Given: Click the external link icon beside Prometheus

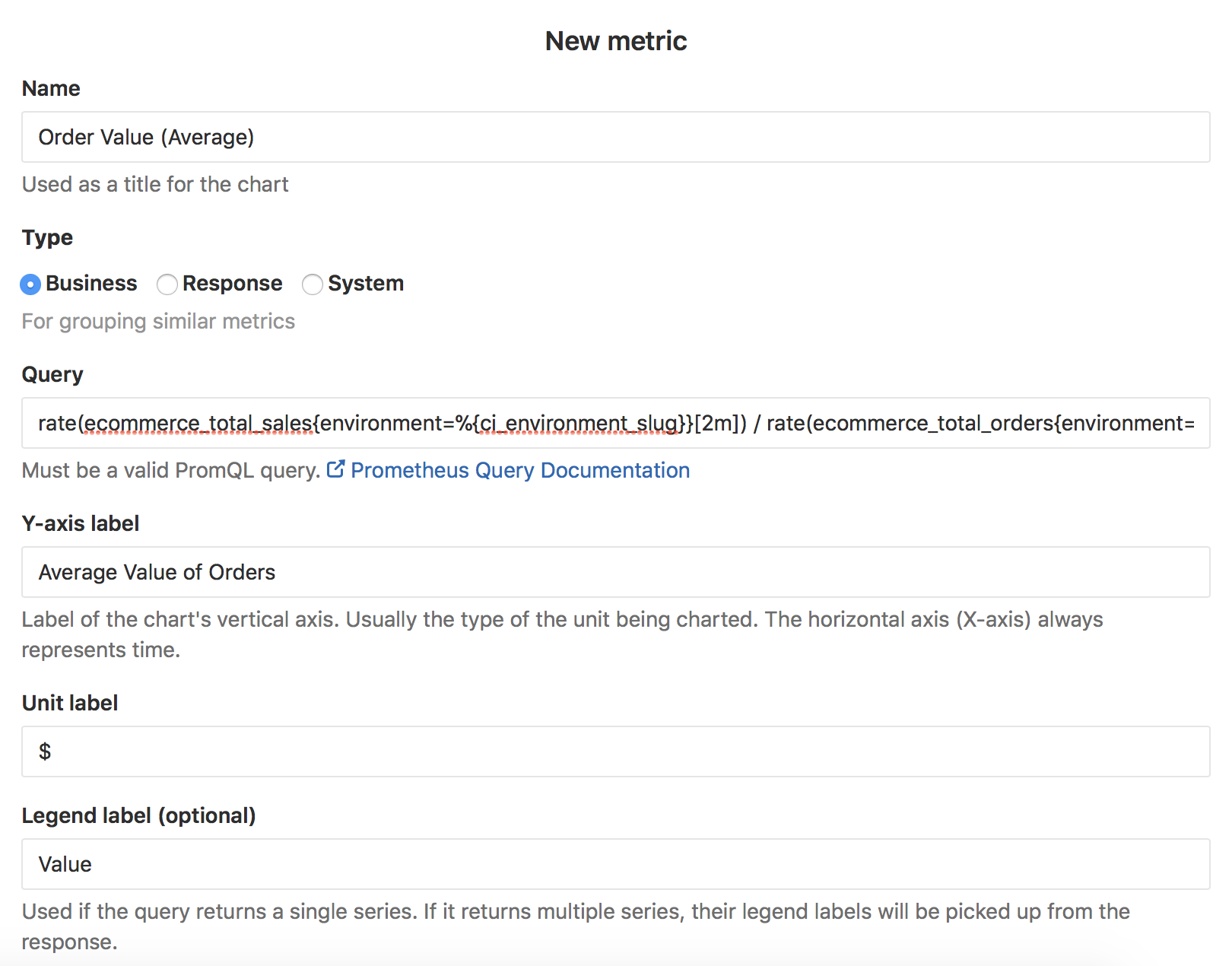Looking at the screenshot, I should point(335,469).
